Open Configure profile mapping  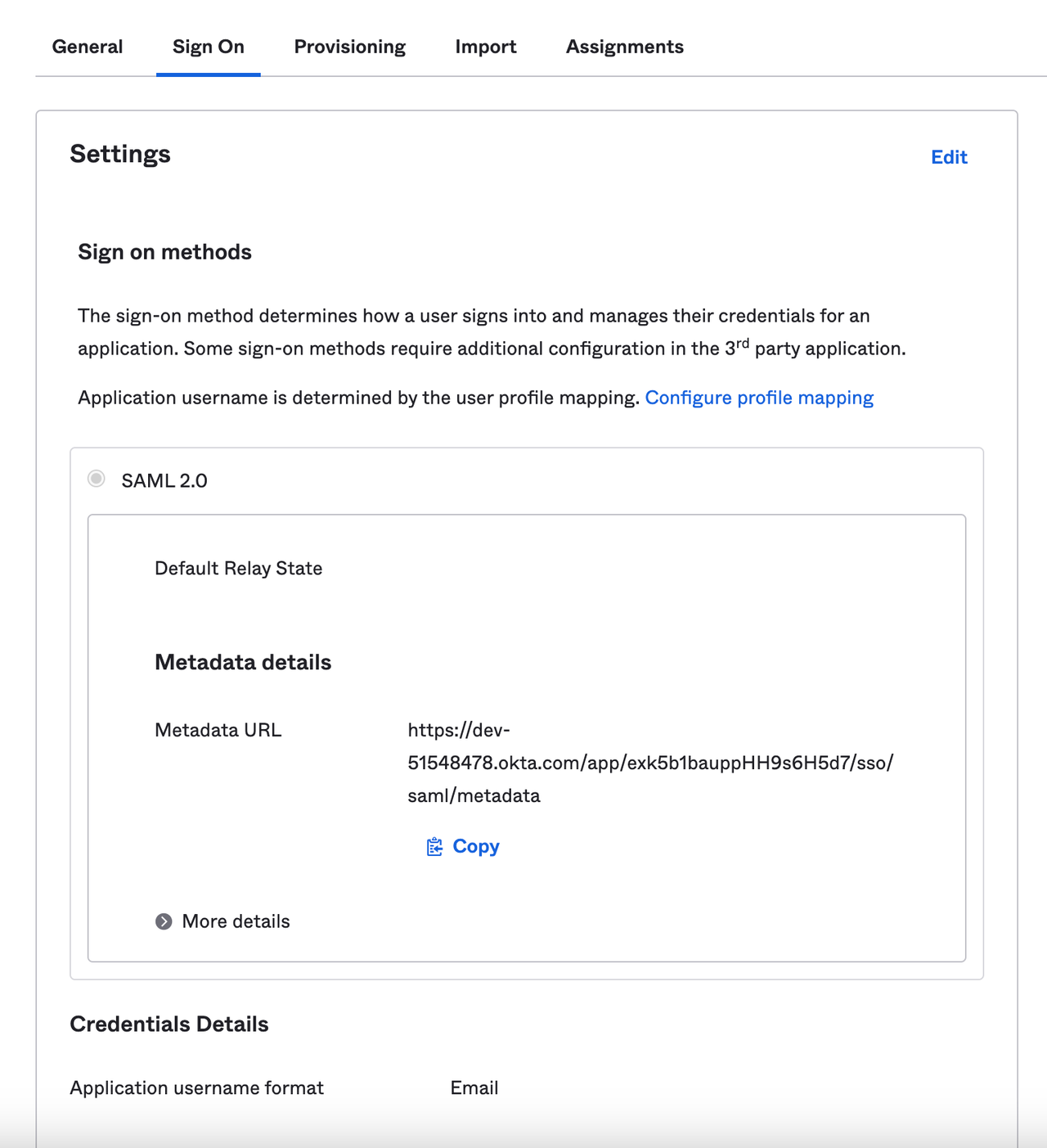[760, 398]
